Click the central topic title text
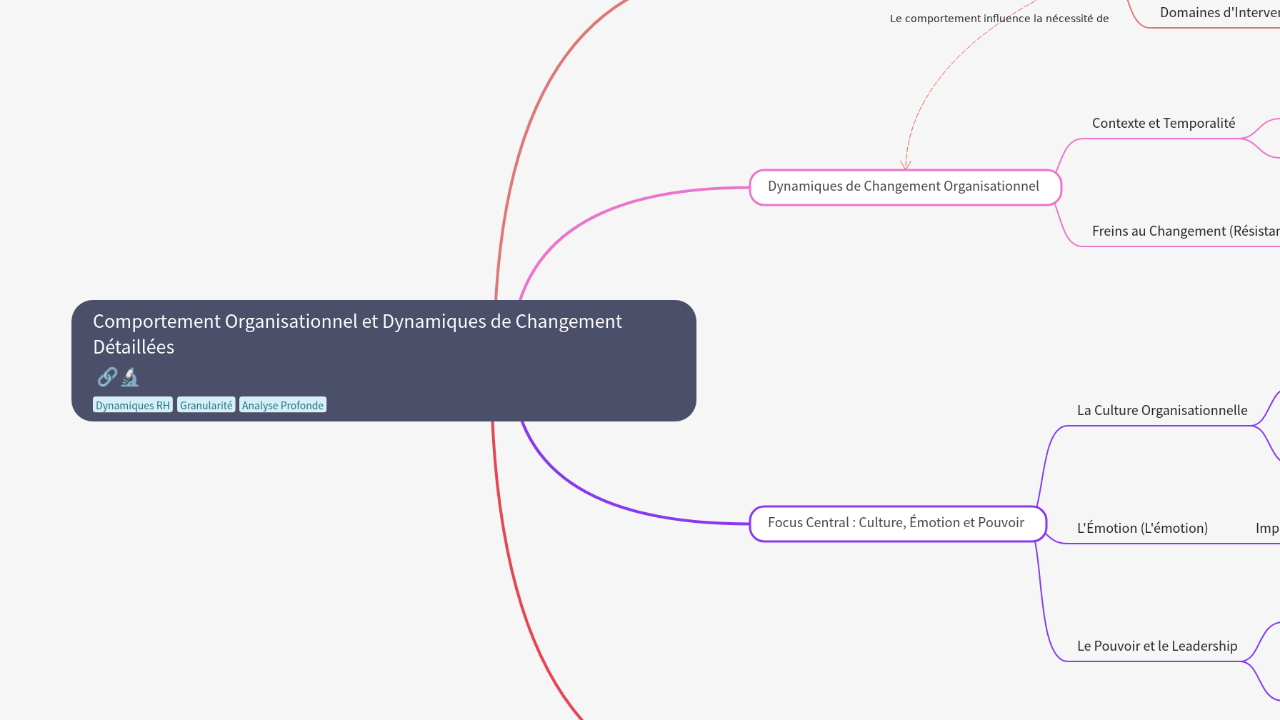 click(x=357, y=334)
